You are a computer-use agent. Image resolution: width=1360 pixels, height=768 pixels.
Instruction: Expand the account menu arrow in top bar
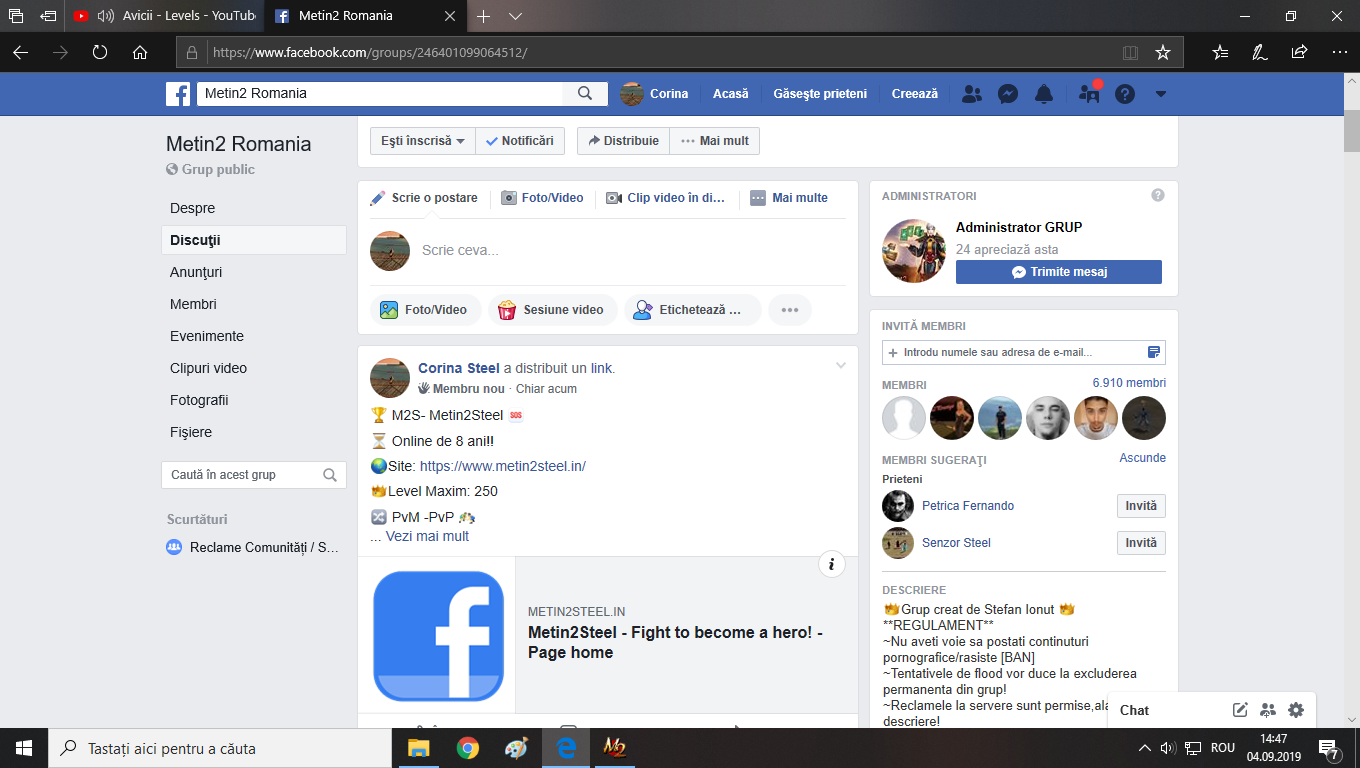point(1160,94)
